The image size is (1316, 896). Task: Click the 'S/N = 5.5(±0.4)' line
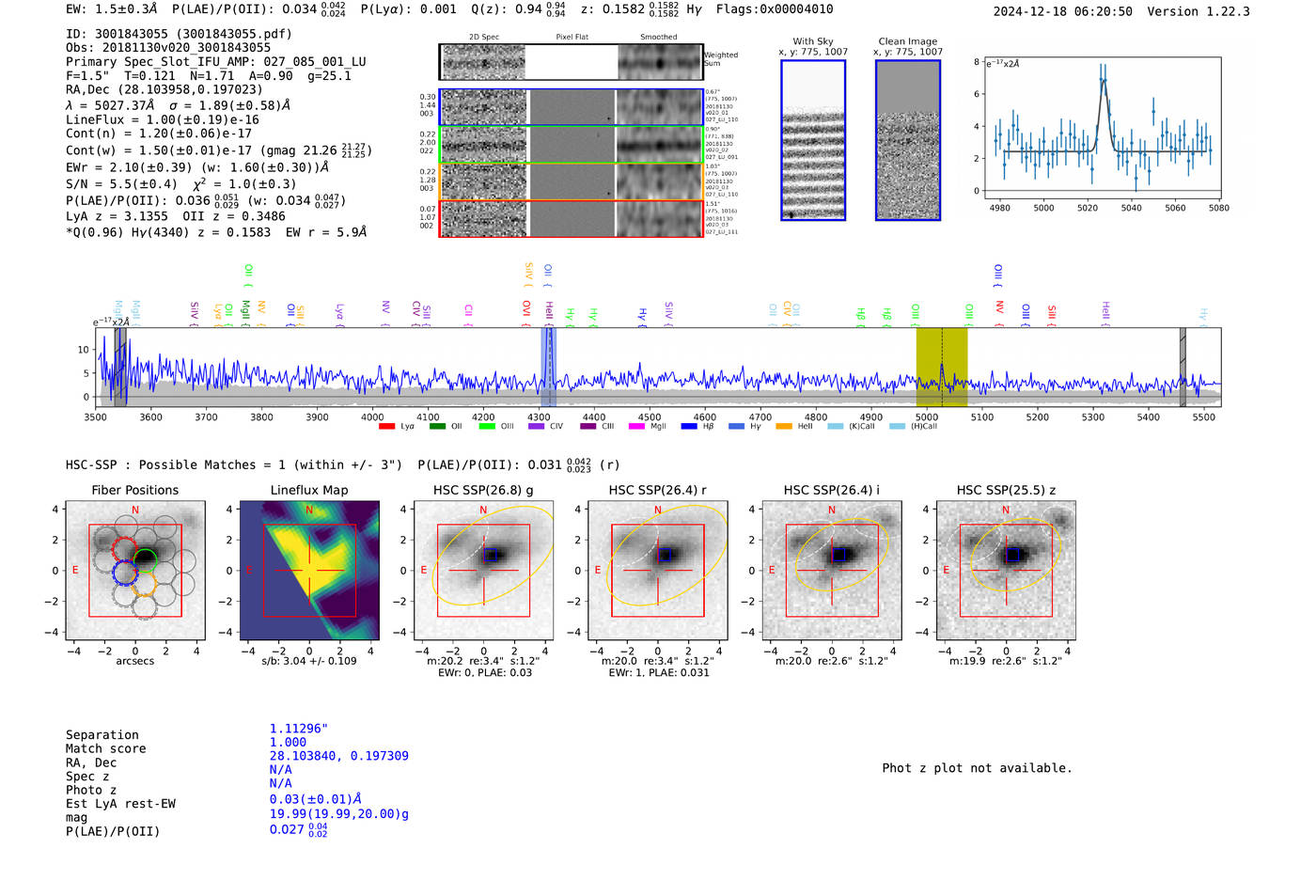coord(182,184)
